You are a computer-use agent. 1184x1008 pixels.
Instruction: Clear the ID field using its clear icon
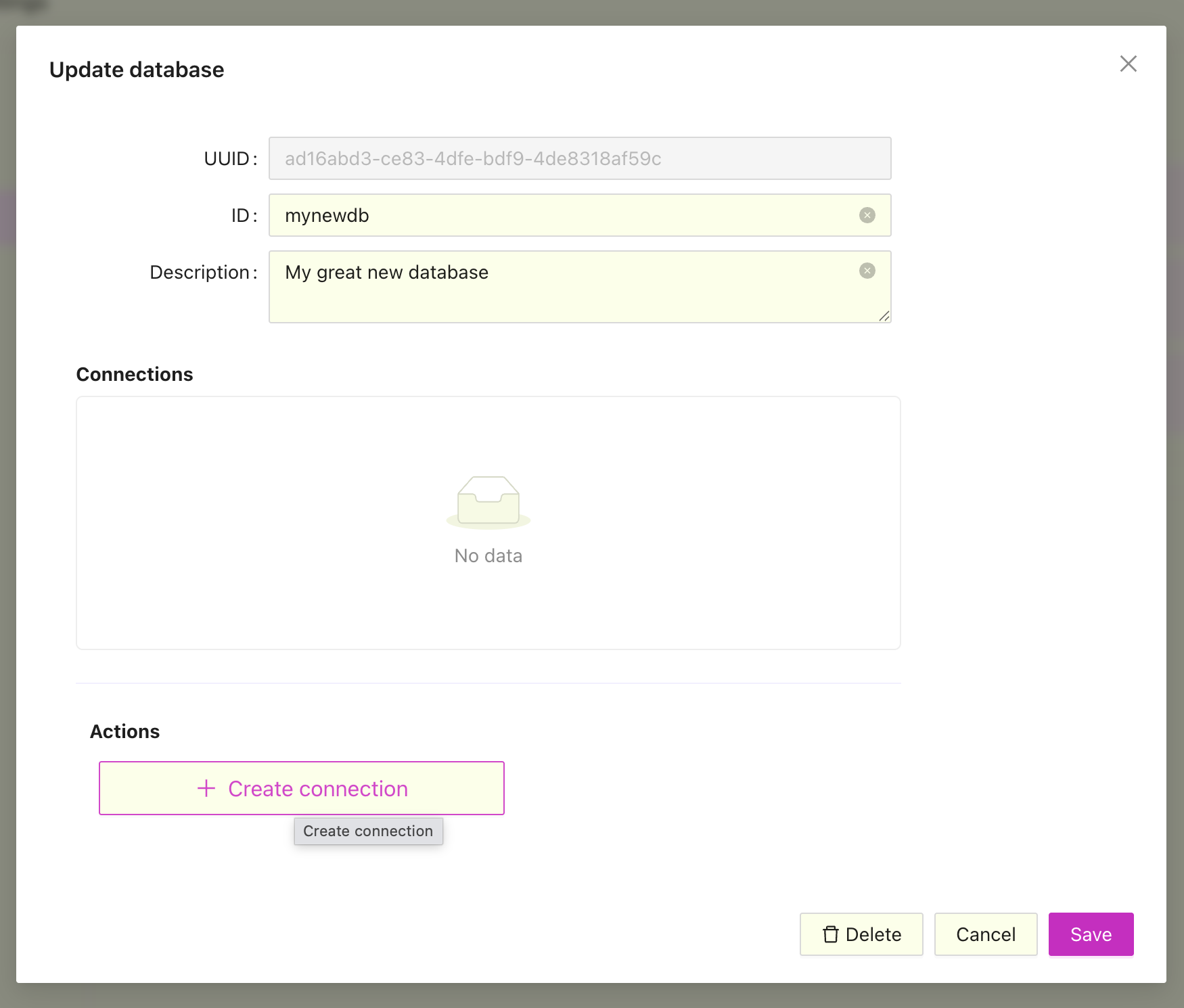(x=867, y=215)
